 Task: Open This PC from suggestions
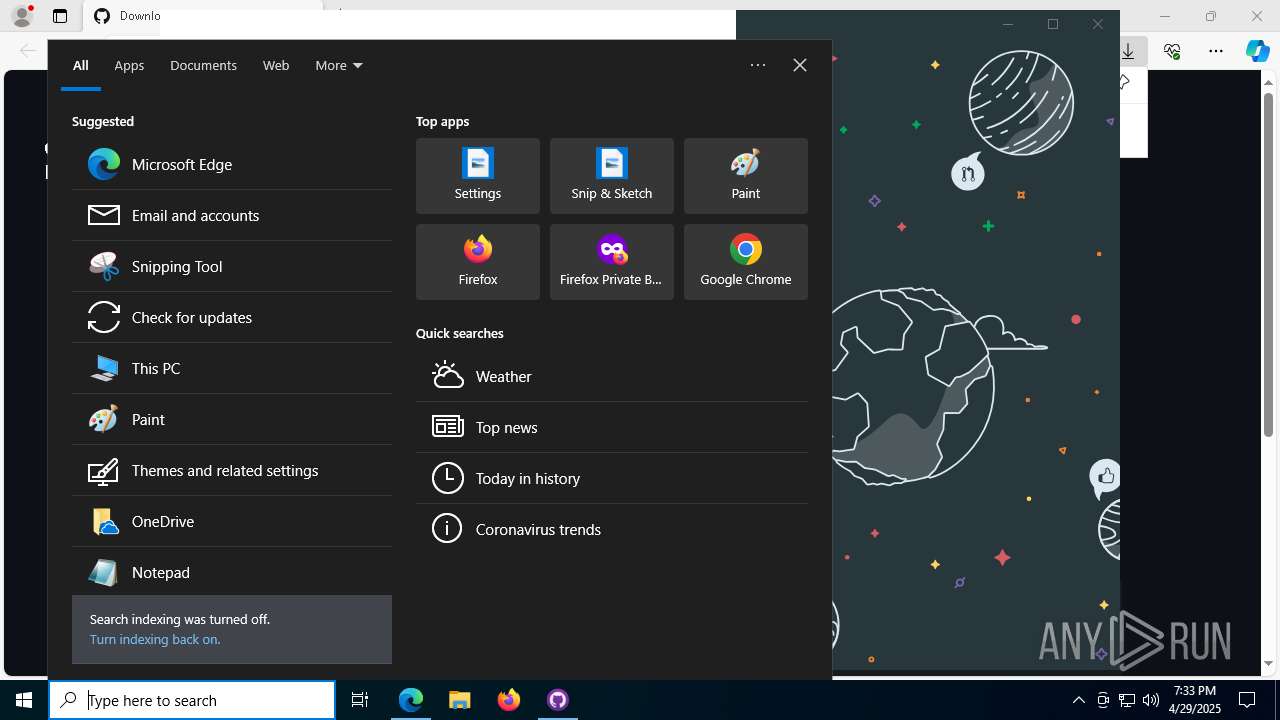tap(232, 368)
